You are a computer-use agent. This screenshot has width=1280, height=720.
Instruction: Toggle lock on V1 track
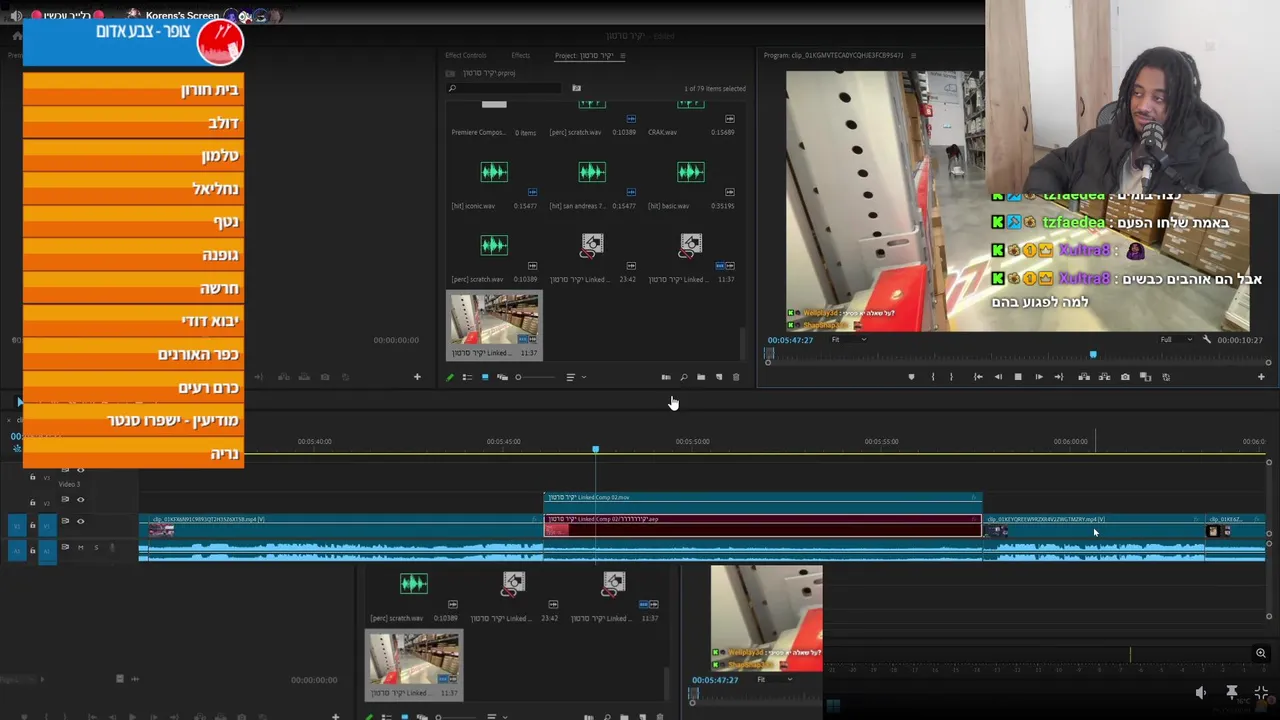pos(32,525)
